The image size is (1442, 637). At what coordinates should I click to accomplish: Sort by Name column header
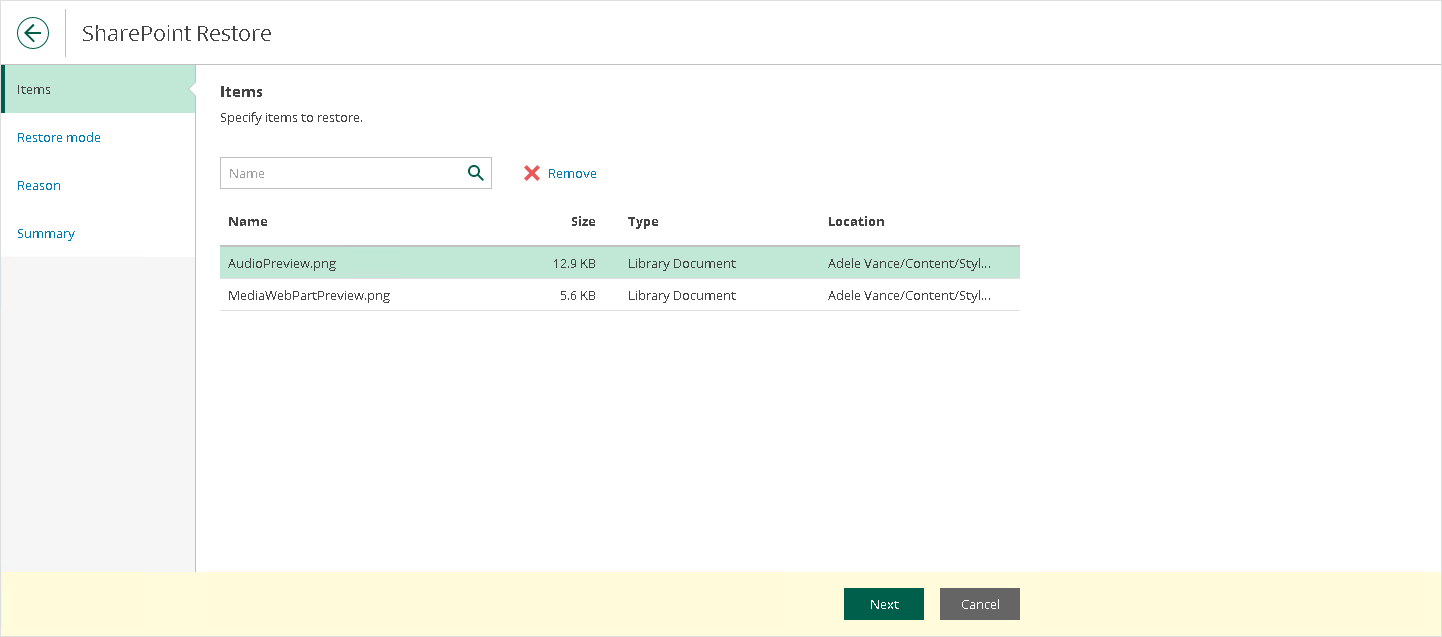(x=248, y=221)
